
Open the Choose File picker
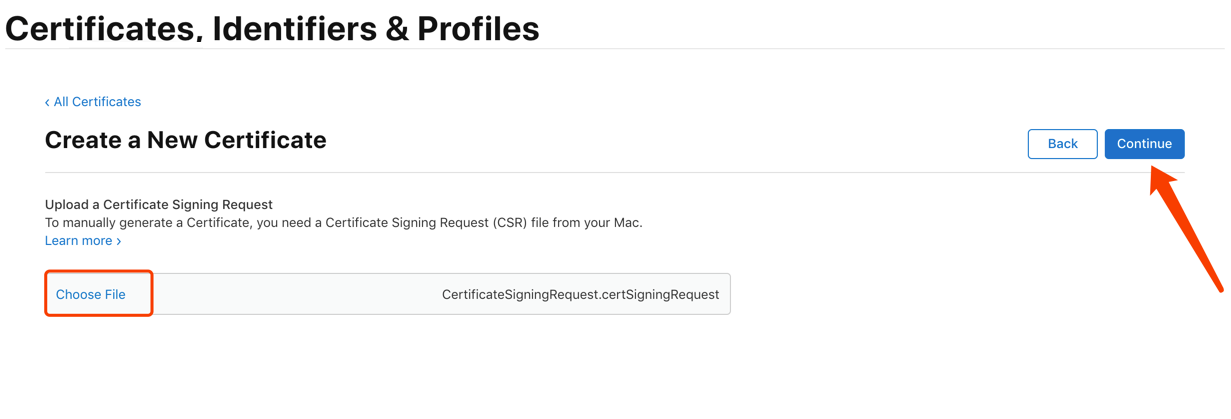(91, 294)
